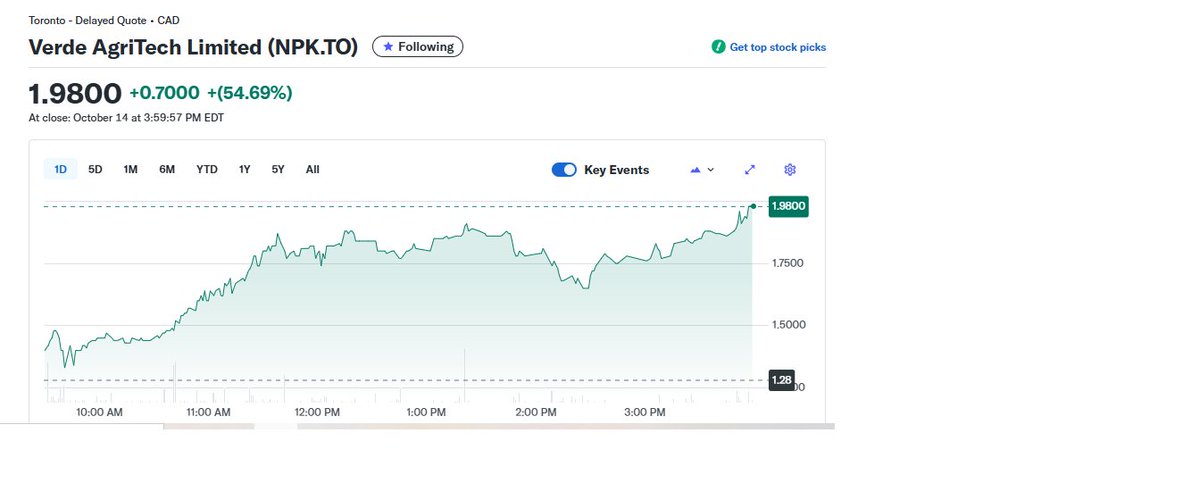The height and width of the screenshot is (483, 1199).
Task: Click the Verde AgriTech Limited (NPK.TO) title
Action: (193, 47)
